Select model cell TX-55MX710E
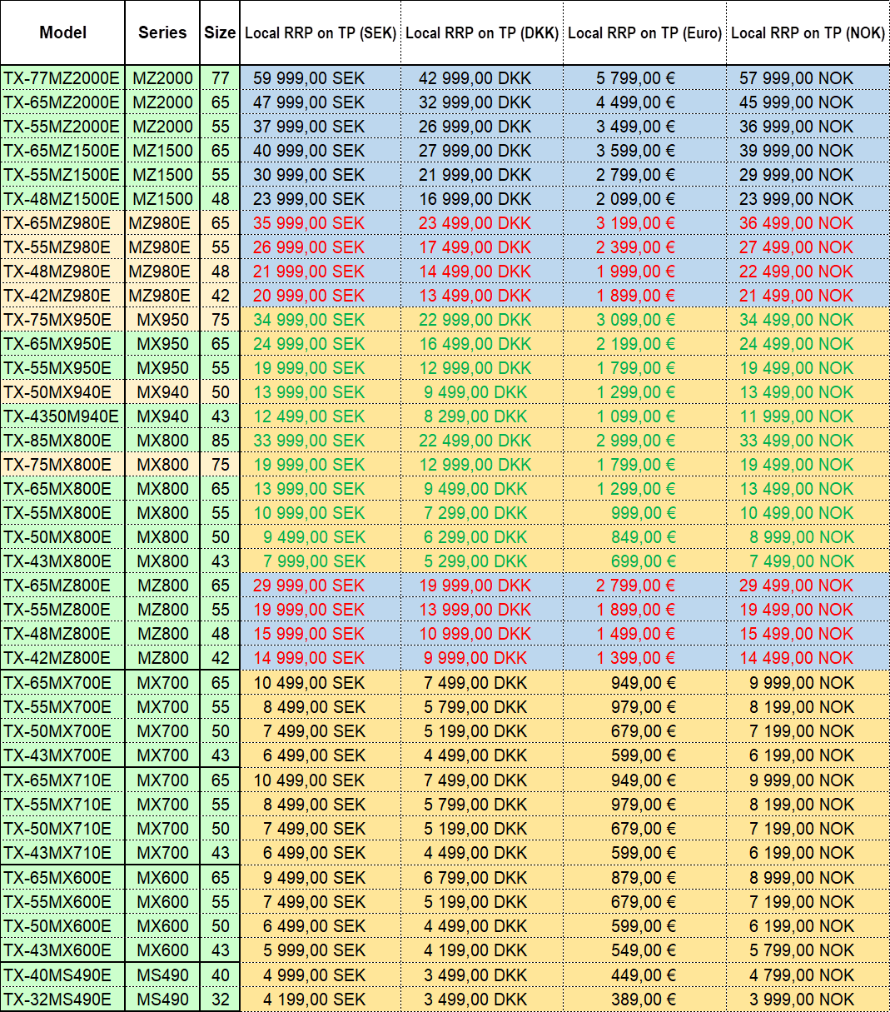This screenshot has width=890, height=1012. [x=63, y=805]
